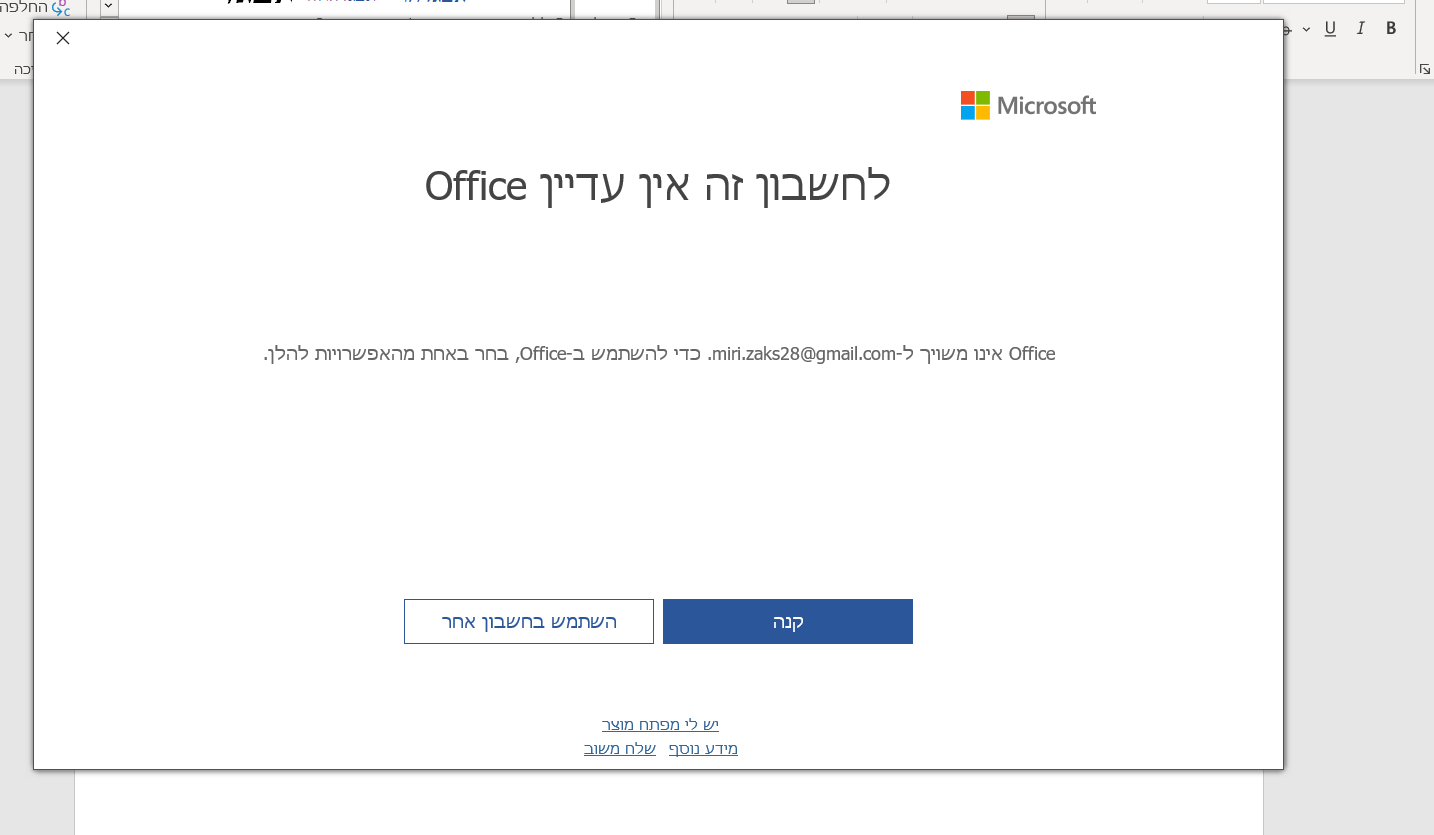
Task: Toggle bold formatting in the ribbon
Action: click(x=1391, y=28)
